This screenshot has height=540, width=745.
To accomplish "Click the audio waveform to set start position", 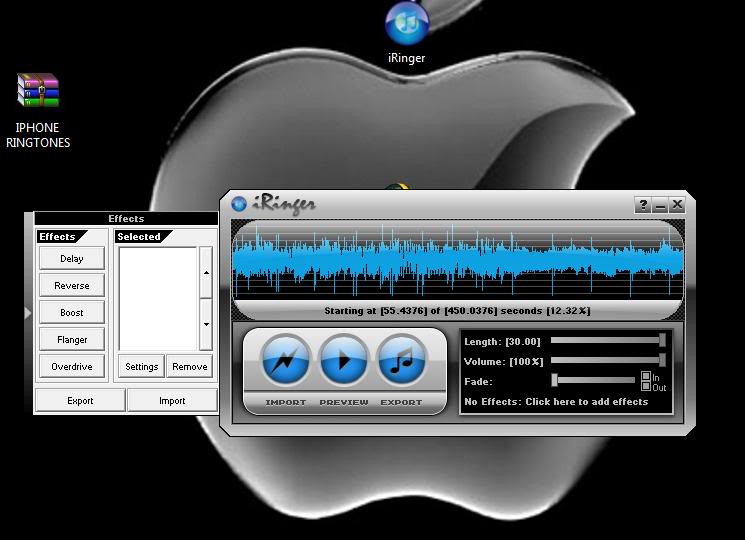I will (x=458, y=260).
